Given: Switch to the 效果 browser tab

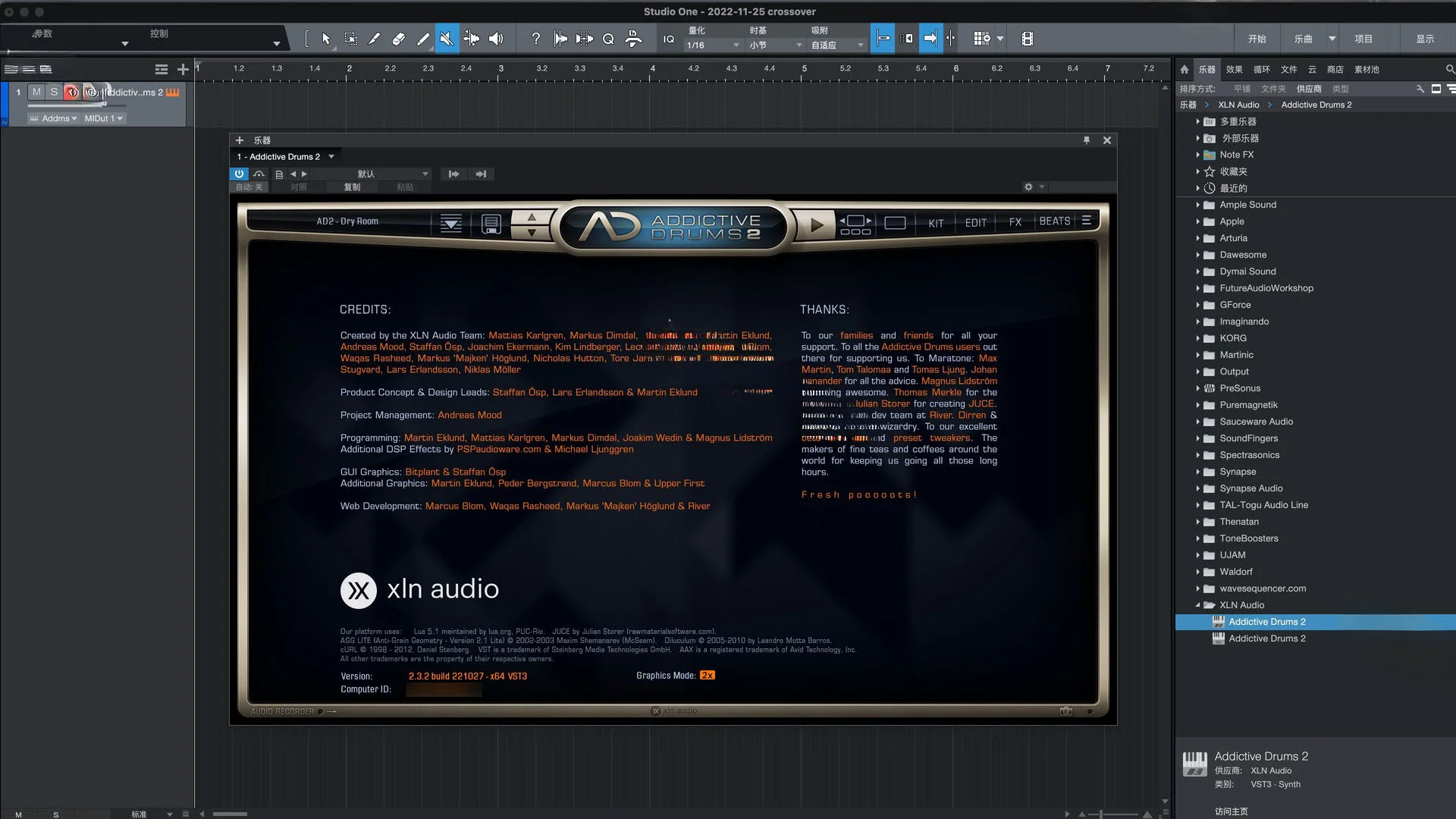Looking at the screenshot, I should click(1234, 69).
